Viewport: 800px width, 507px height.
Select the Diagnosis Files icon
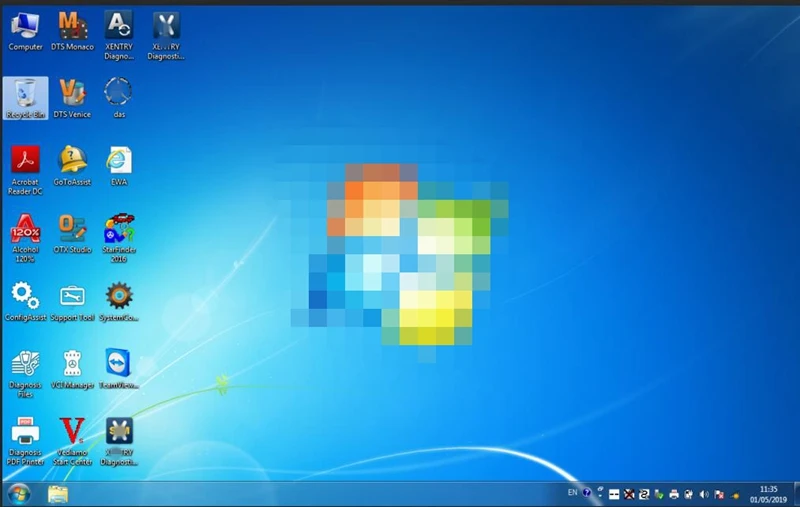(25, 374)
